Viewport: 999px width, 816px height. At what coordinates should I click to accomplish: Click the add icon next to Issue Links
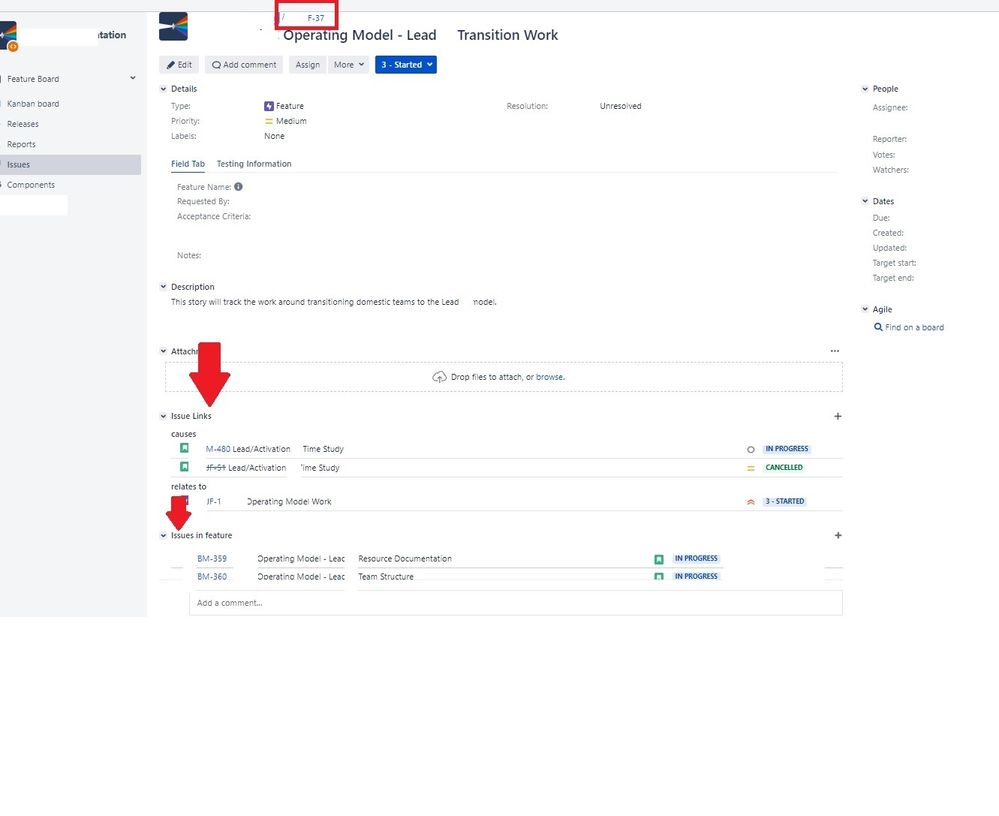pos(838,416)
